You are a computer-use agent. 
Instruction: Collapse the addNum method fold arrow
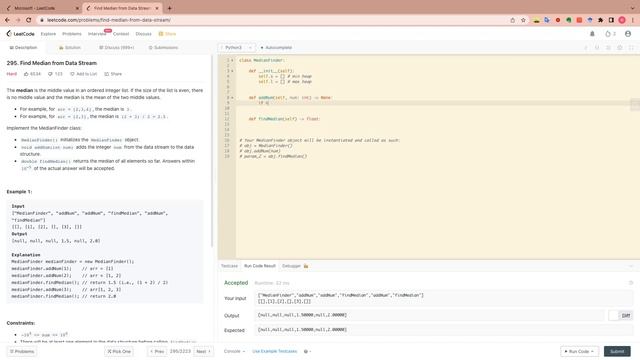click(x=232, y=98)
